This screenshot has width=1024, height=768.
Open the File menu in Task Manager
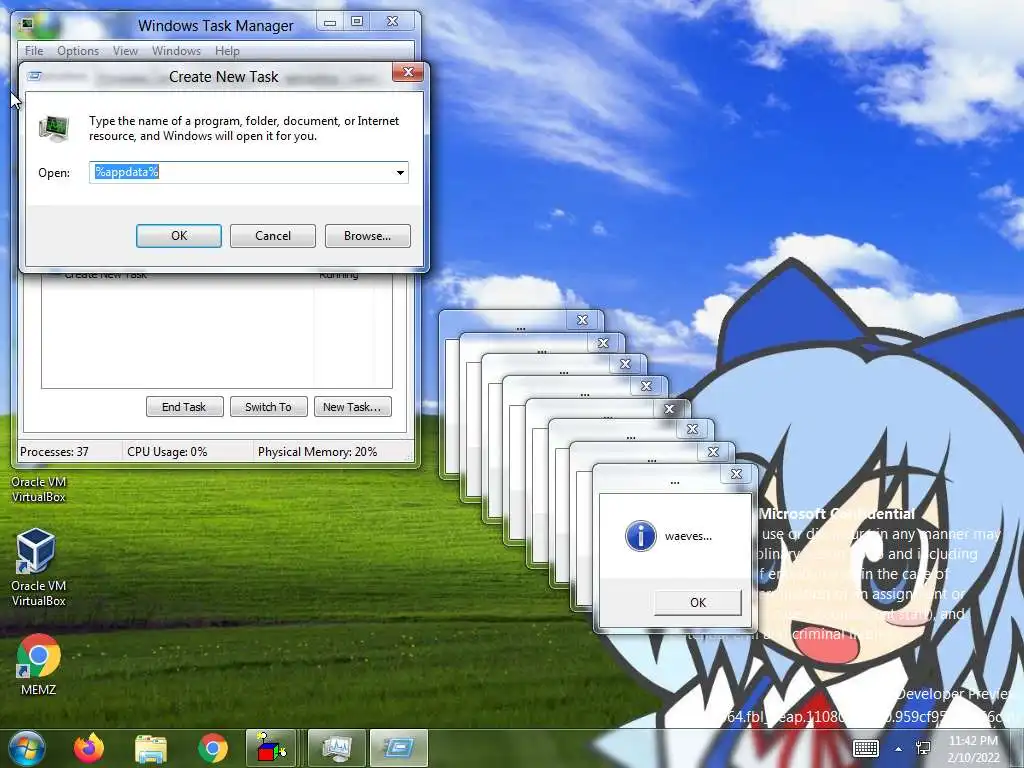coord(34,51)
